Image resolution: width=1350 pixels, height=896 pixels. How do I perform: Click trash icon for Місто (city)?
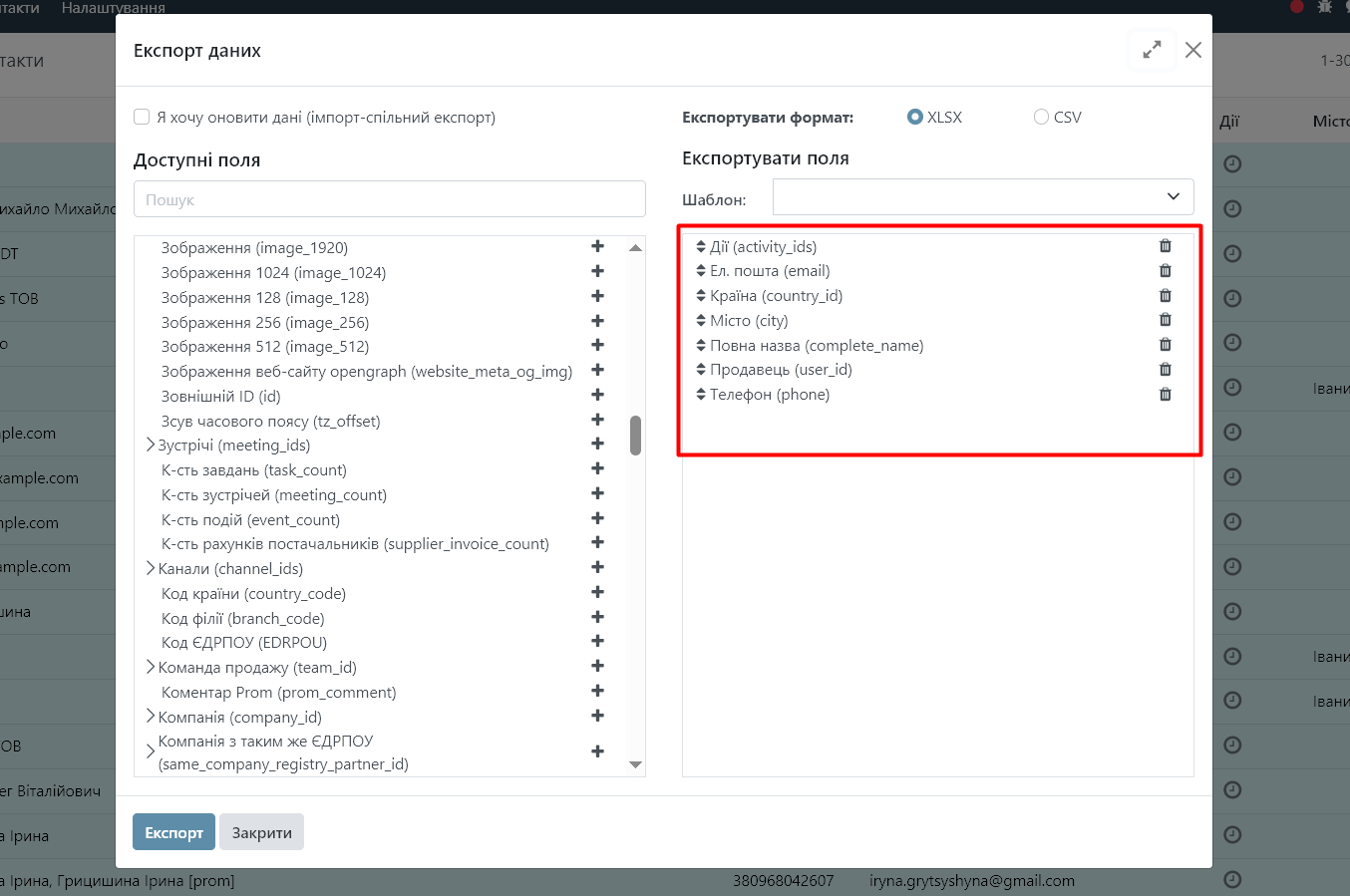tap(1165, 320)
